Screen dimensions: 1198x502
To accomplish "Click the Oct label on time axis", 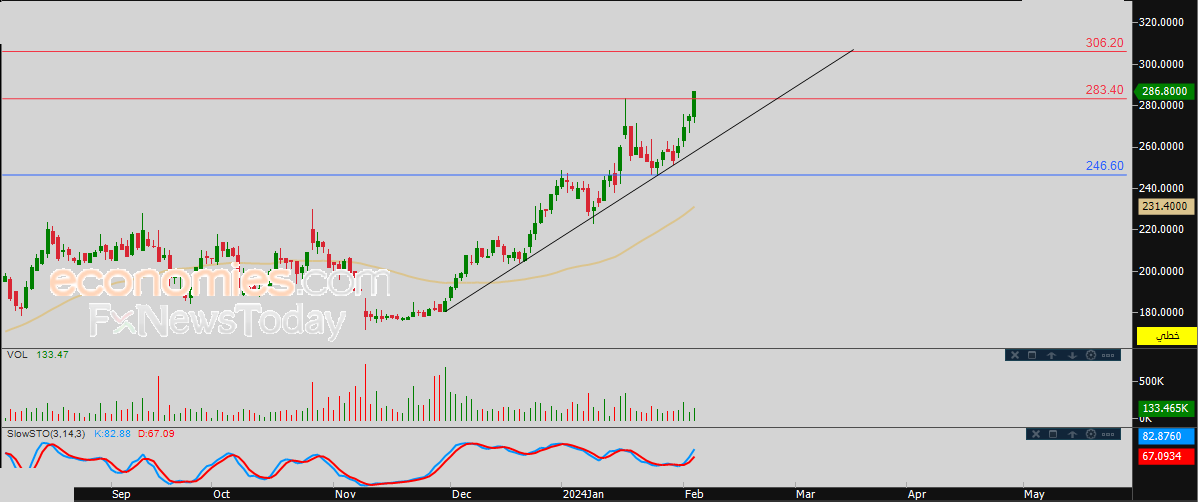I will pyautogui.click(x=222, y=494).
